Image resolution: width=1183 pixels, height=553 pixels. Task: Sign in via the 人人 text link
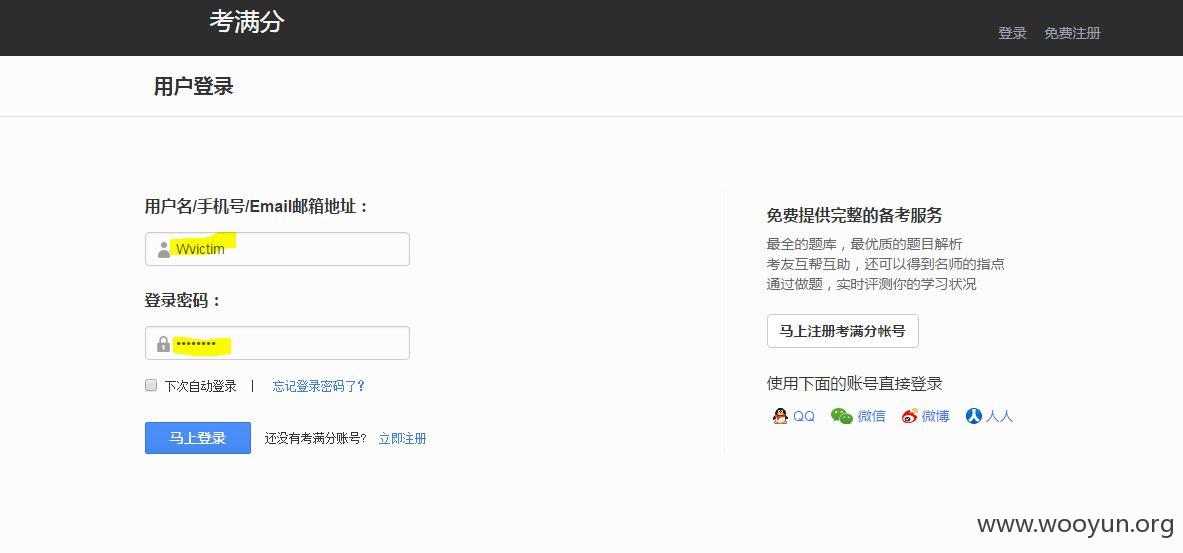point(1000,416)
